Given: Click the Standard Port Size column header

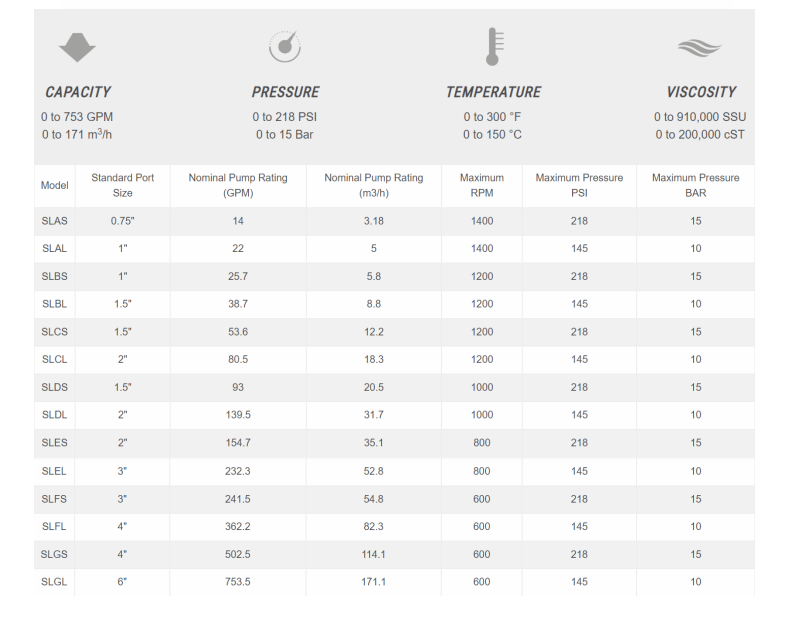Looking at the screenshot, I should pyautogui.click(x=122, y=185).
